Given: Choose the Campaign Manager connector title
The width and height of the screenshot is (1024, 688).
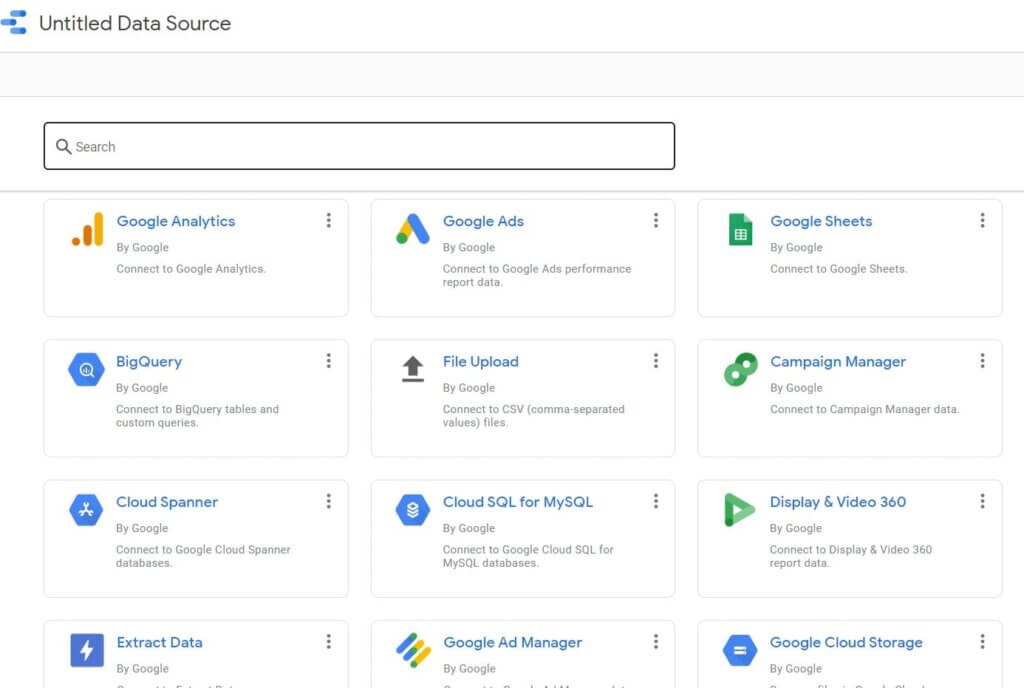Looking at the screenshot, I should click(x=838, y=362).
